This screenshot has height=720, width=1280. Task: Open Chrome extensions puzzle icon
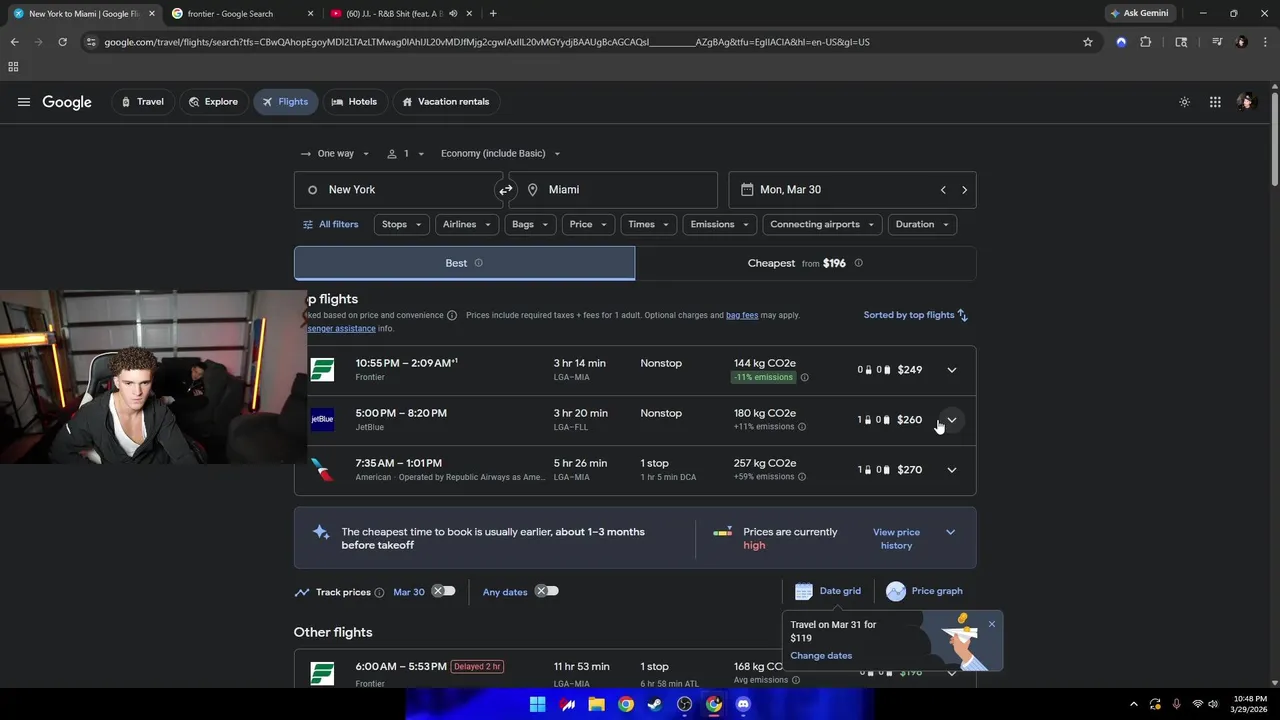pyautogui.click(x=1146, y=42)
